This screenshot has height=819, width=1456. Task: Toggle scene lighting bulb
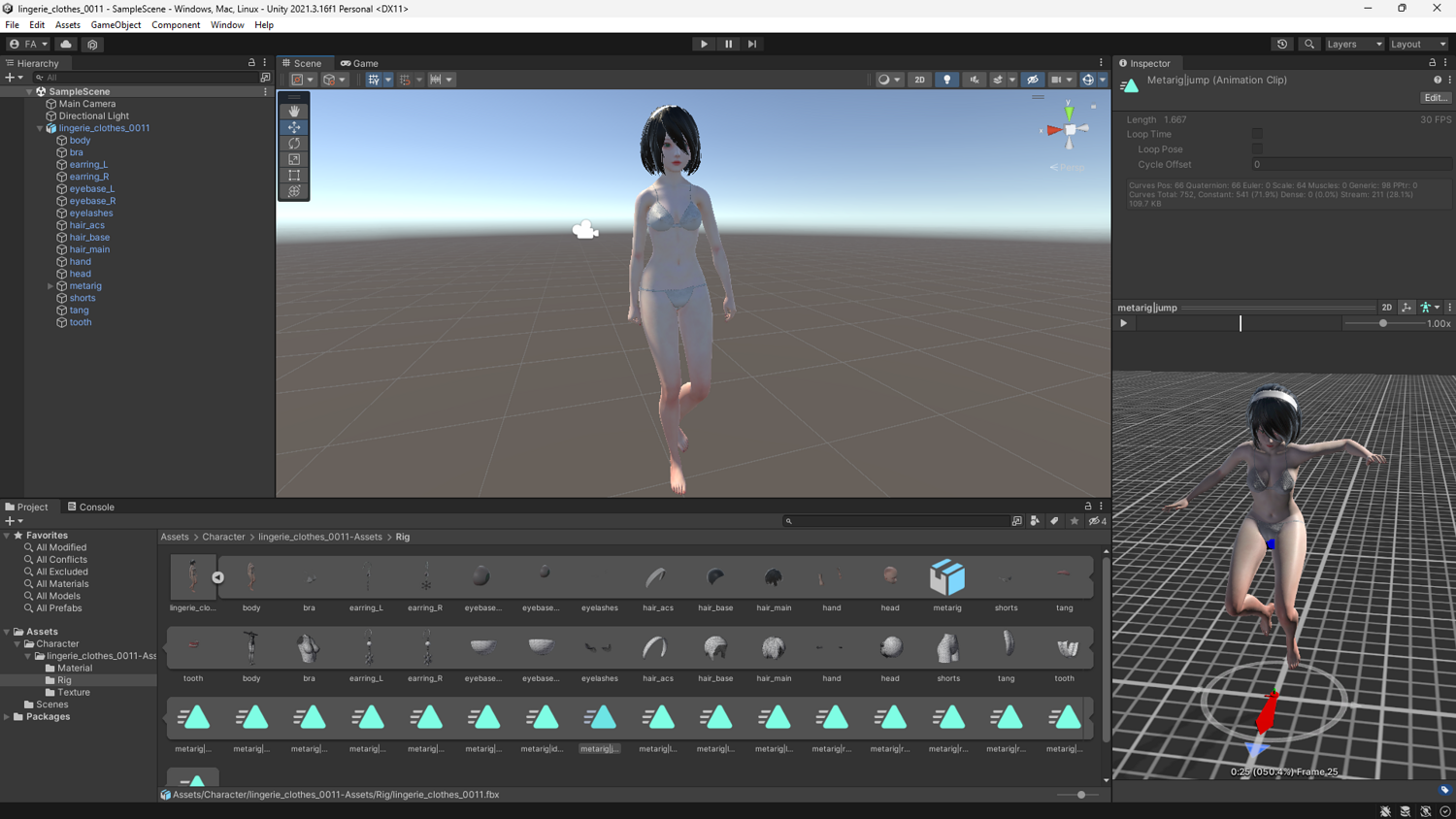click(x=947, y=80)
